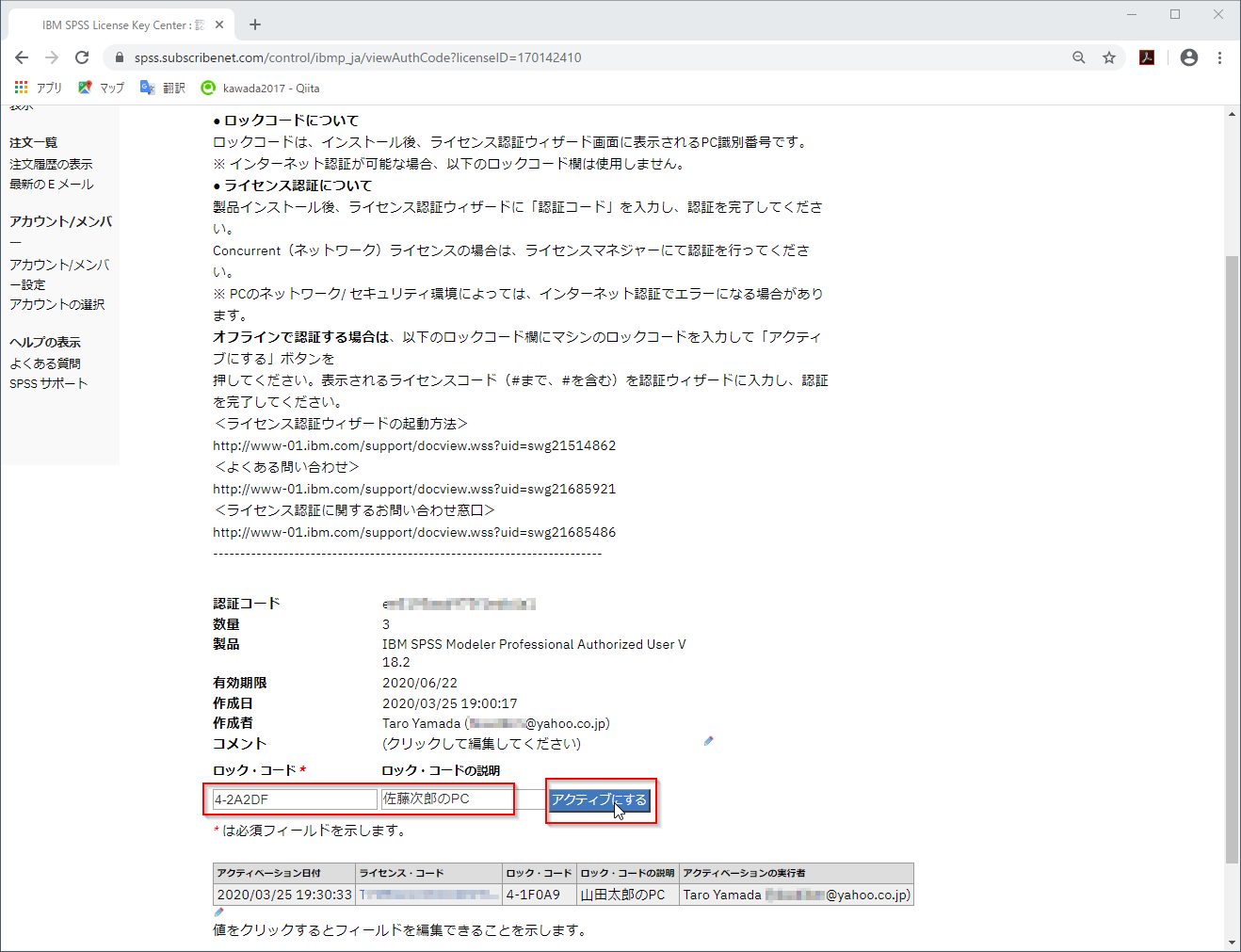Click the pencil edit icon beside コメント
The image size is (1241, 952).
click(708, 741)
